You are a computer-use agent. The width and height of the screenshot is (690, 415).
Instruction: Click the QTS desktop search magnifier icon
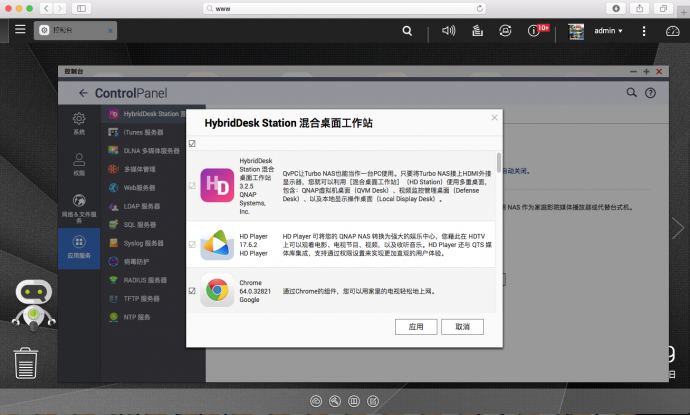point(407,31)
